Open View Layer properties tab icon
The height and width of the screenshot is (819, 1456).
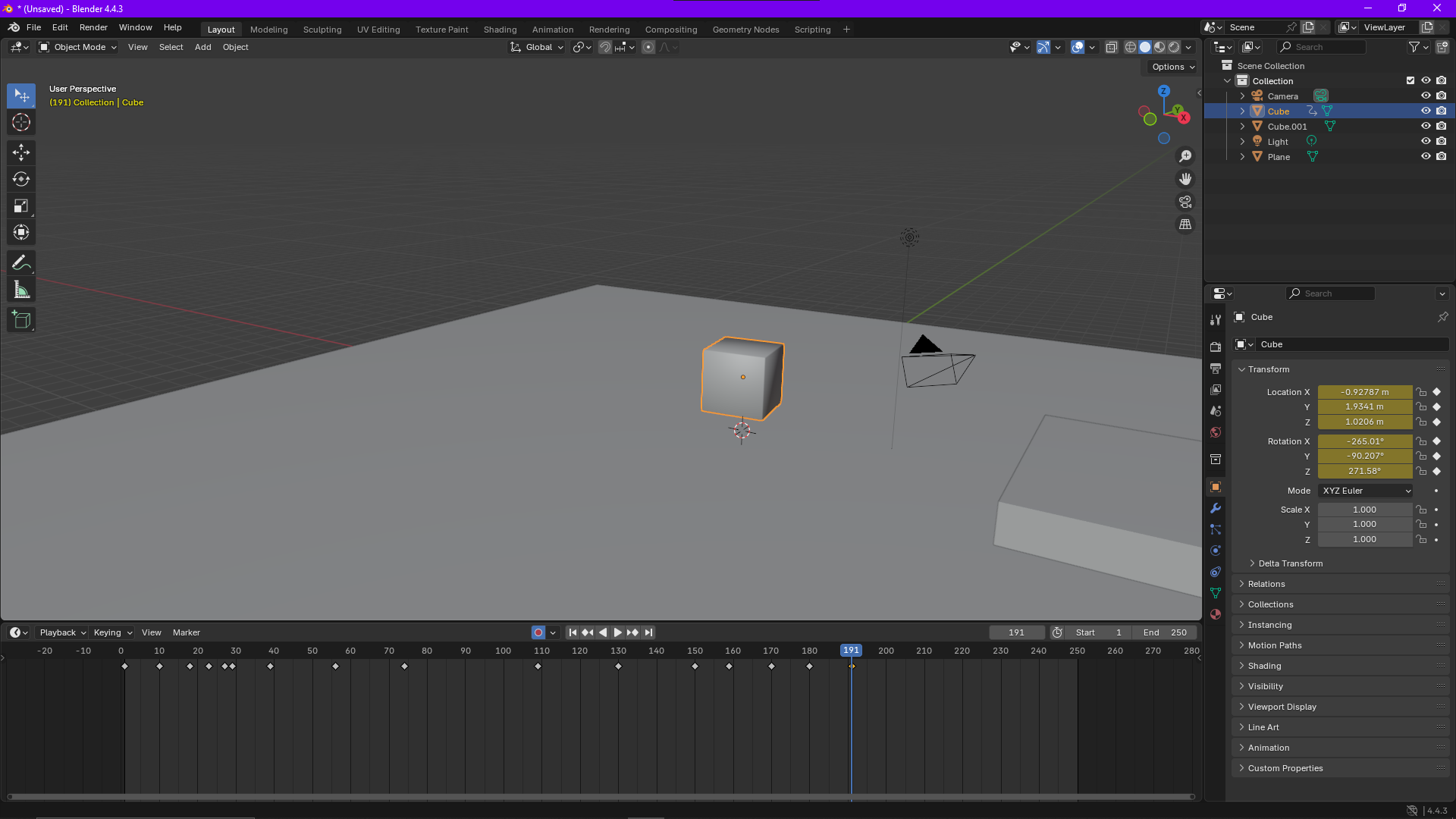pyautogui.click(x=1216, y=389)
